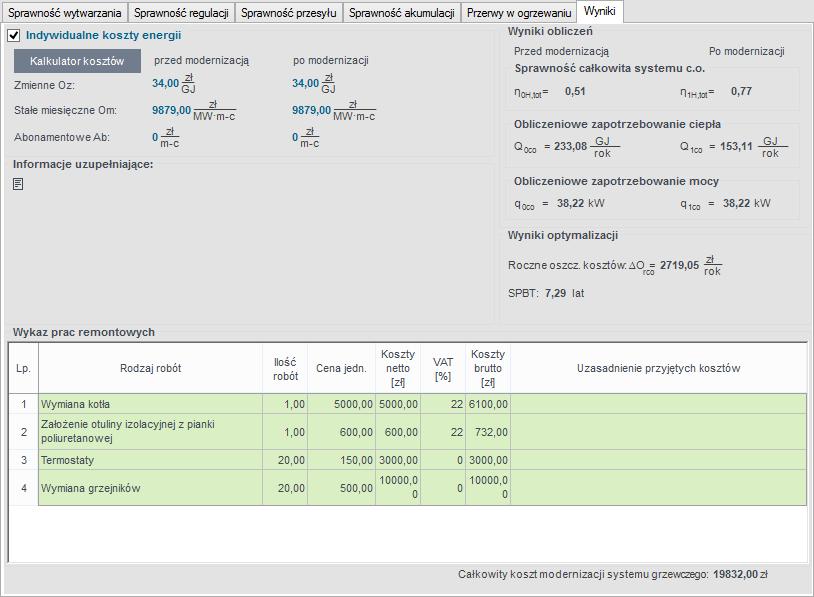The image size is (814, 597).
Task: Click the Koszty brutto column header
Action: 488,368
